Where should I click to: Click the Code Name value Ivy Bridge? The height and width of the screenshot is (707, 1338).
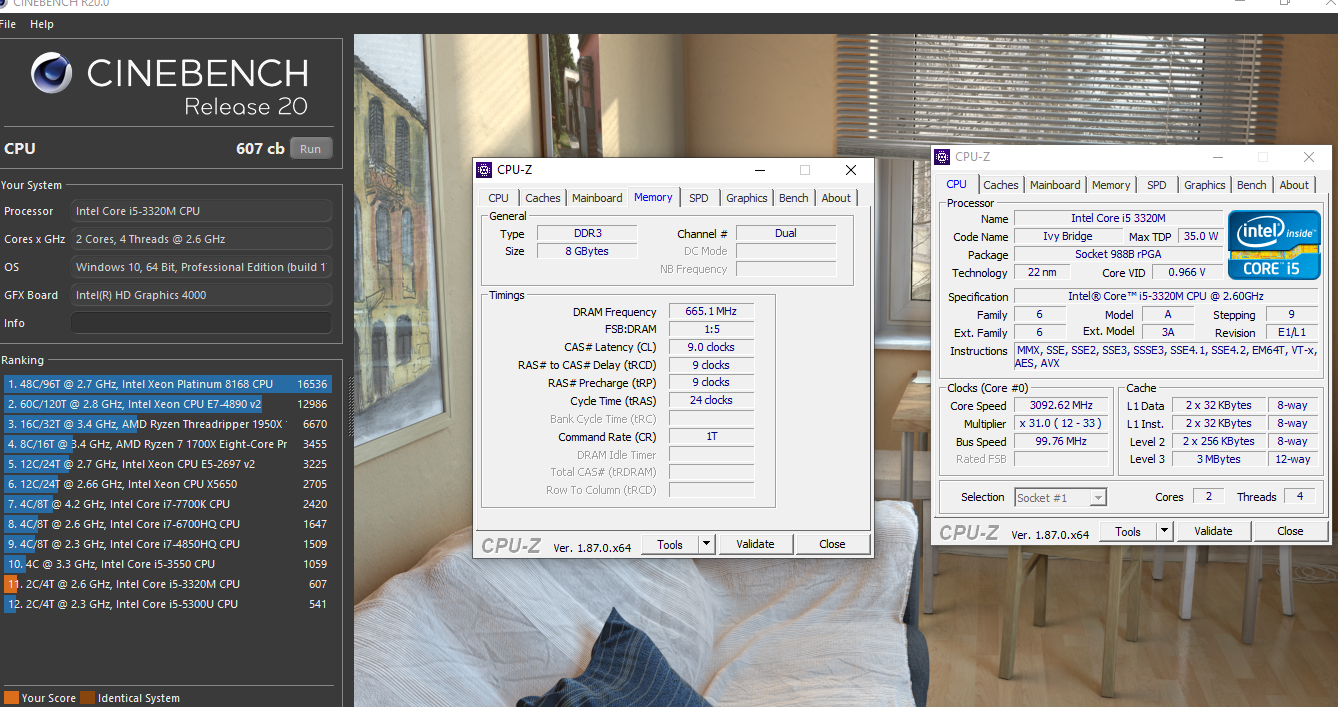tap(1070, 237)
